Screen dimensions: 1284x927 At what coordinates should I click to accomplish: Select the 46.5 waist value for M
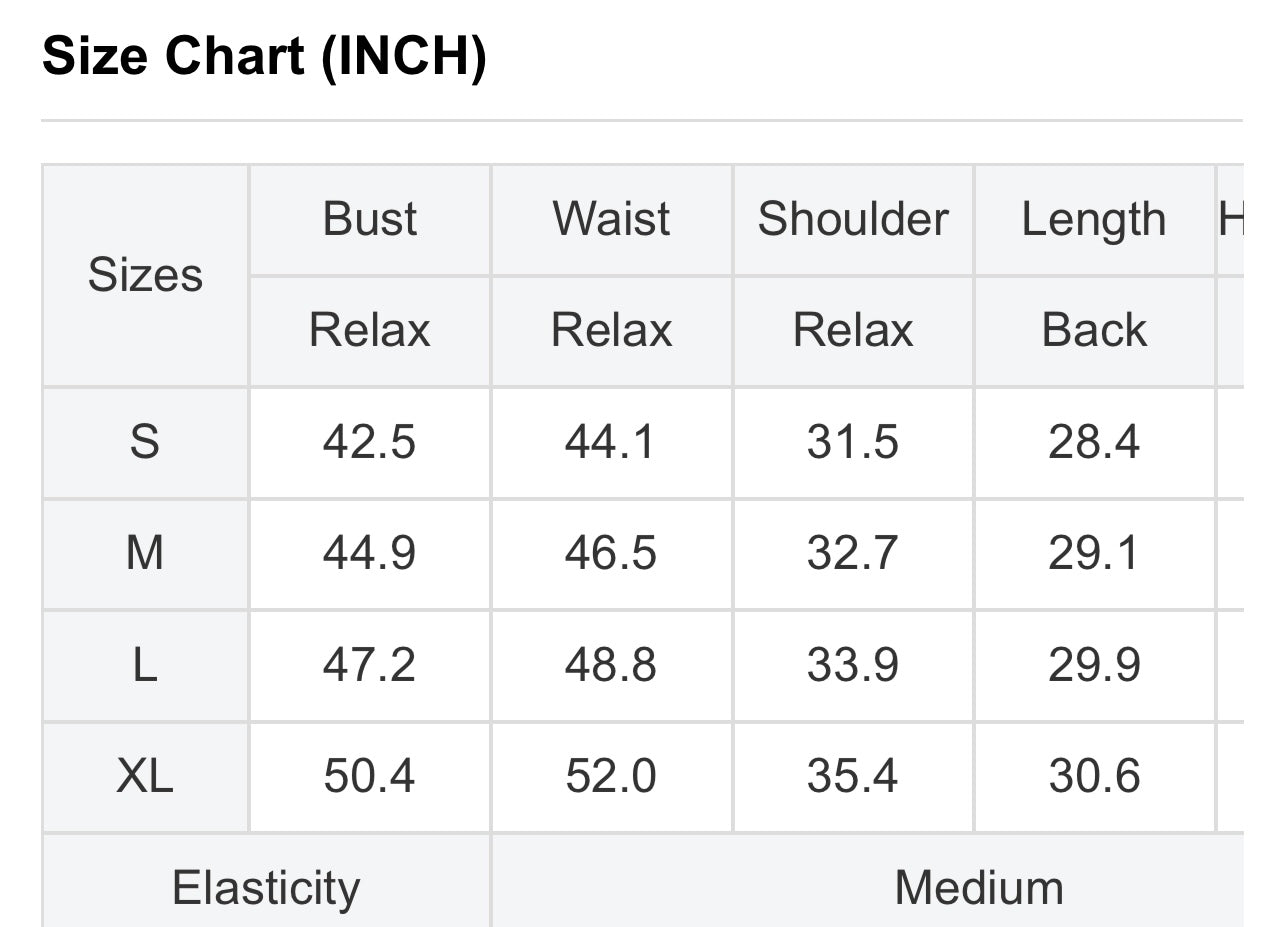pyautogui.click(x=611, y=553)
